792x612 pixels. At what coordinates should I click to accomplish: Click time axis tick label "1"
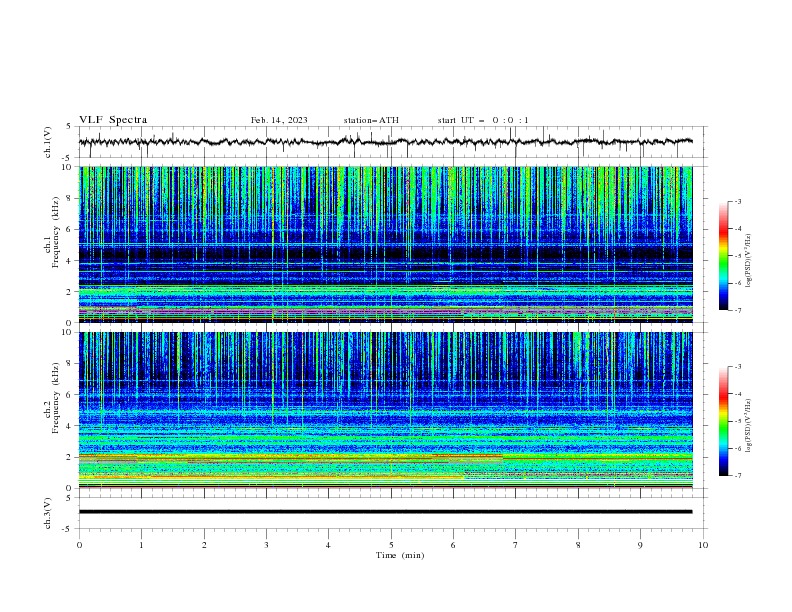[141, 545]
